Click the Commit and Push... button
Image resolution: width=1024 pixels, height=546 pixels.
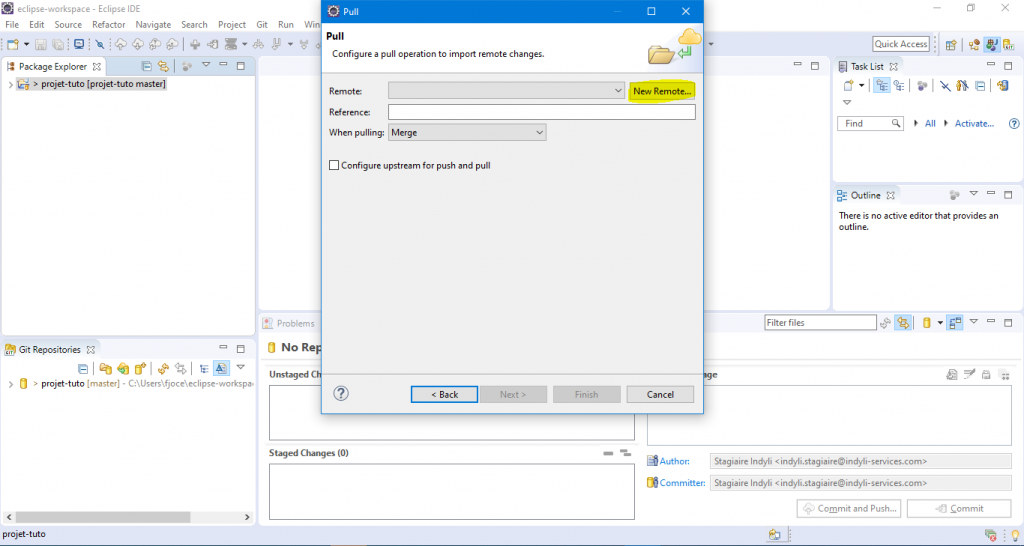click(x=849, y=508)
